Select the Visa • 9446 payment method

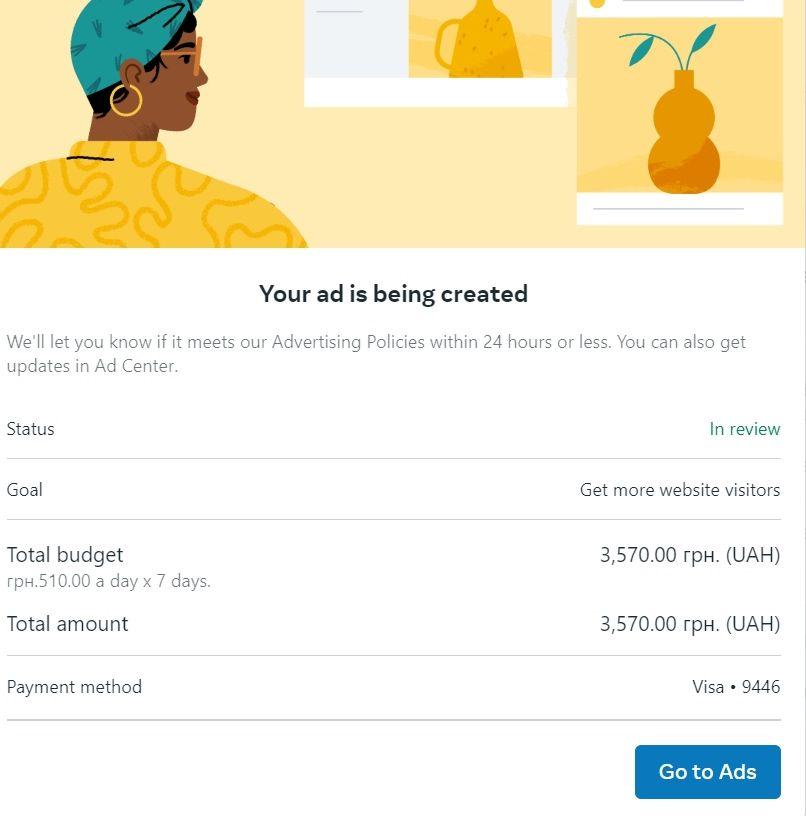735,687
